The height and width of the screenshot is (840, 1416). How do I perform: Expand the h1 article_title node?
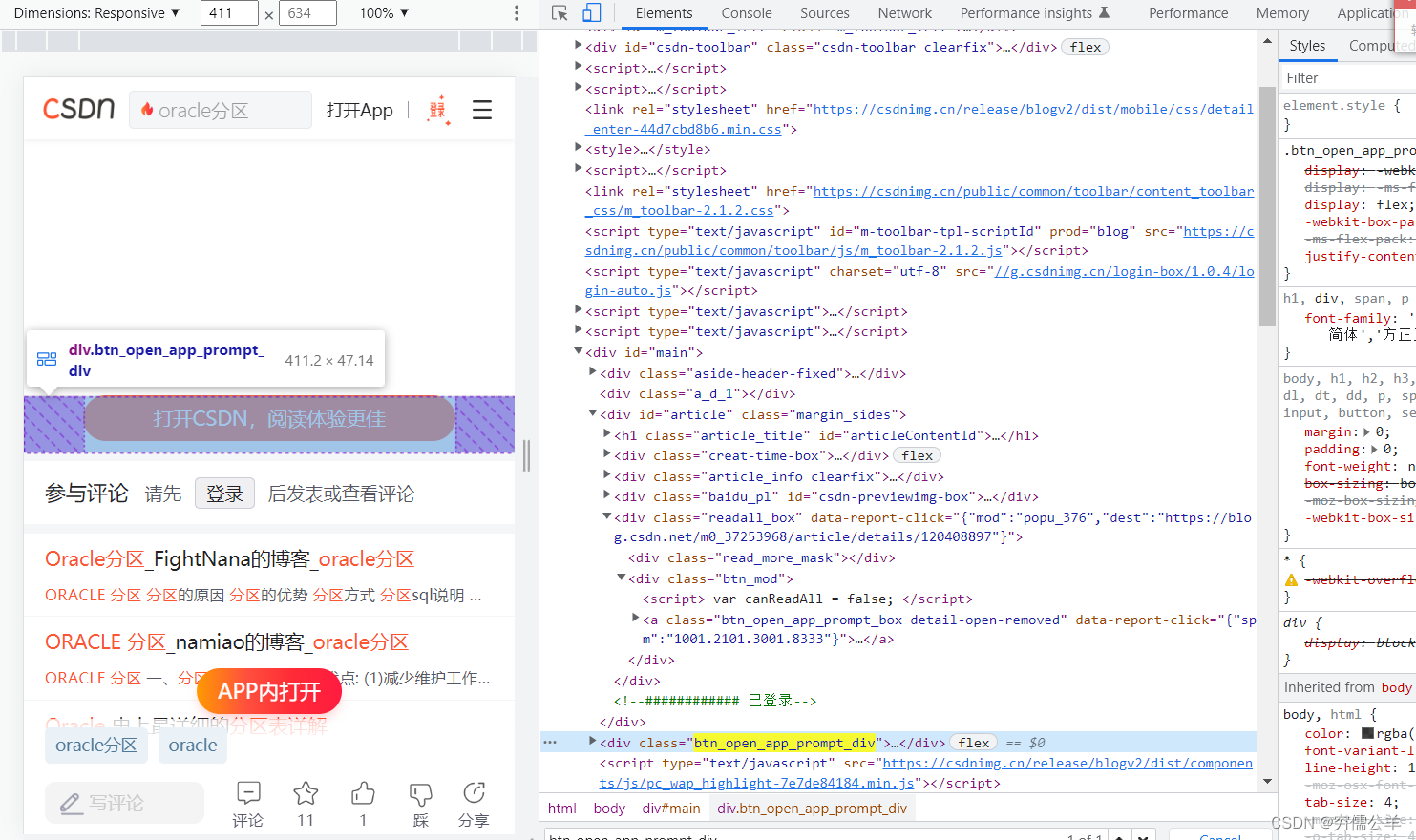pyautogui.click(x=606, y=433)
